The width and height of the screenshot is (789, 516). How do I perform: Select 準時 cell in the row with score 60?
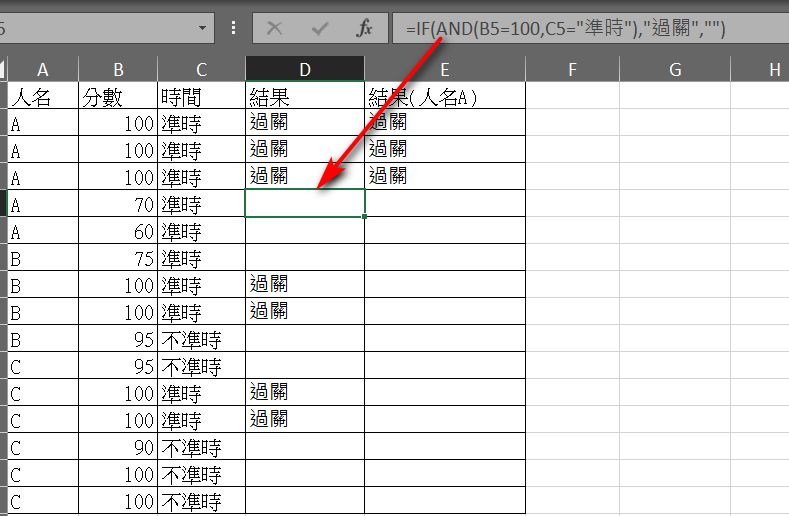click(x=201, y=231)
